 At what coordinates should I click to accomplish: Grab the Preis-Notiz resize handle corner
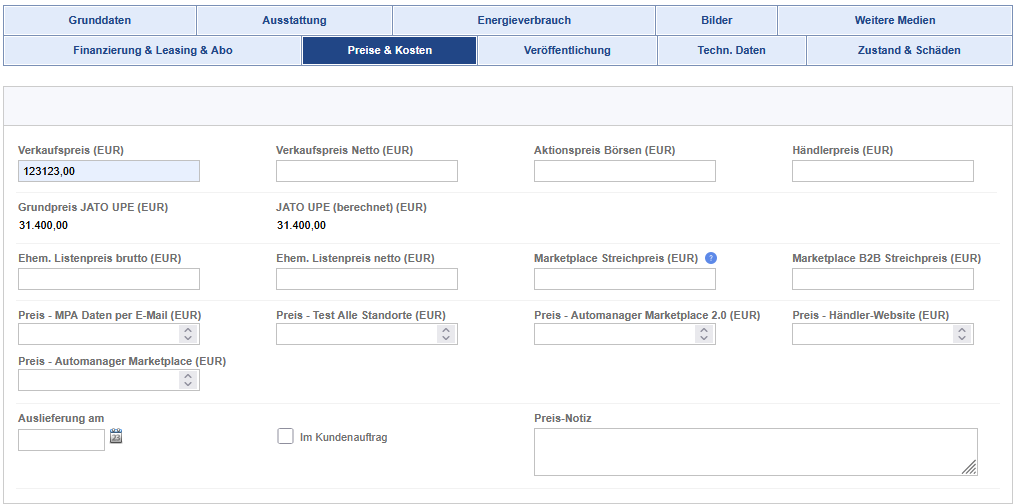(x=969, y=468)
